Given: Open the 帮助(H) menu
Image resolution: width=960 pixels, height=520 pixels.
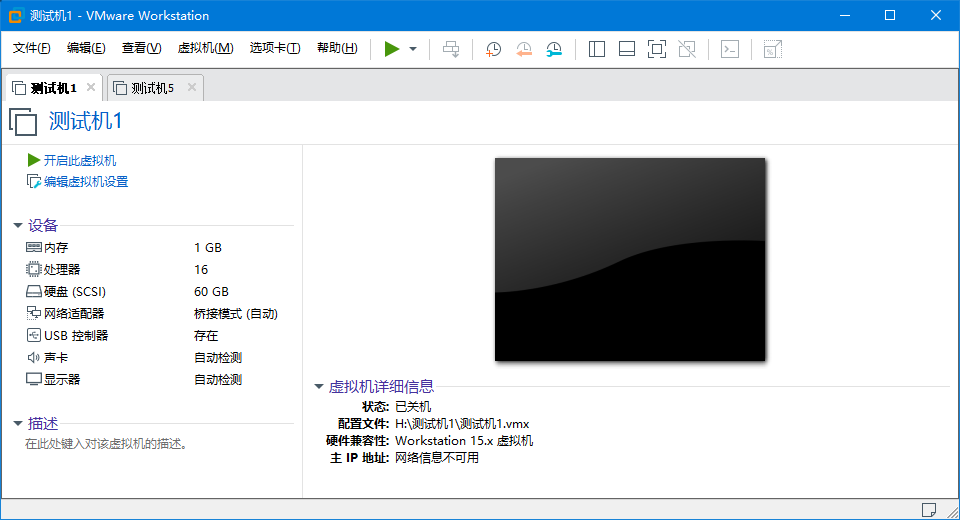Looking at the screenshot, I should 337,48.
